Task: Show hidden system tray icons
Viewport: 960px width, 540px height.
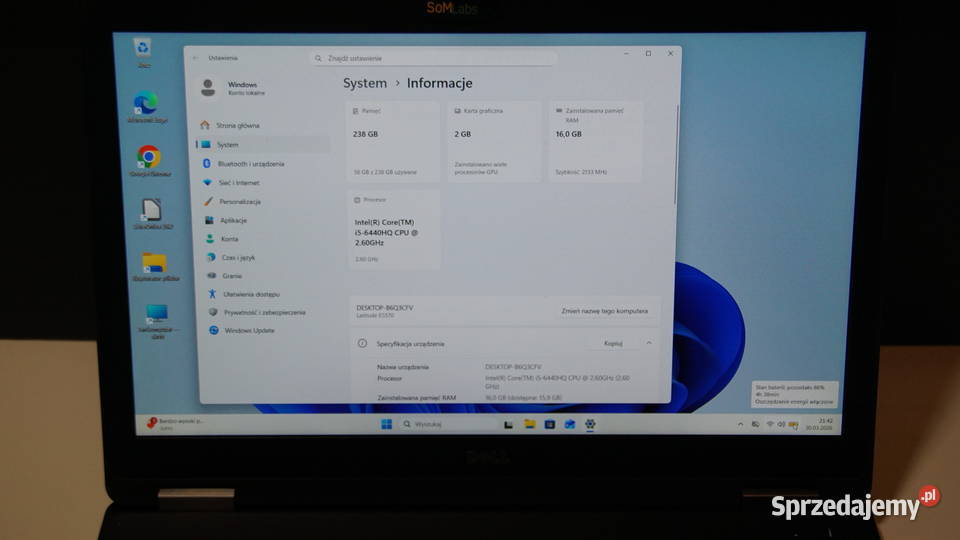Action: coord(740,424)
